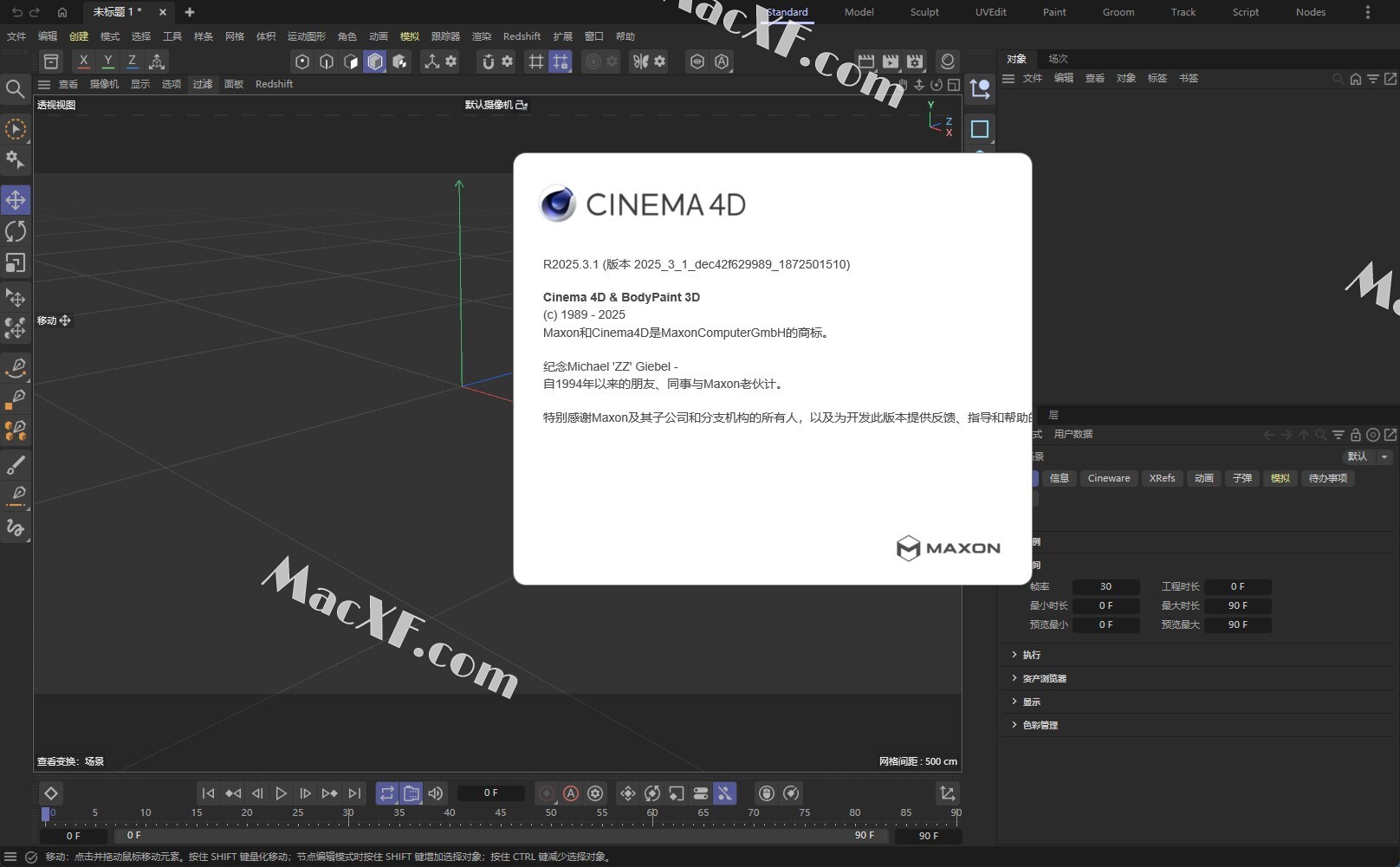Open the 子弹 tab in attributes
The image size is (1400, 867).
point(1242,478)
